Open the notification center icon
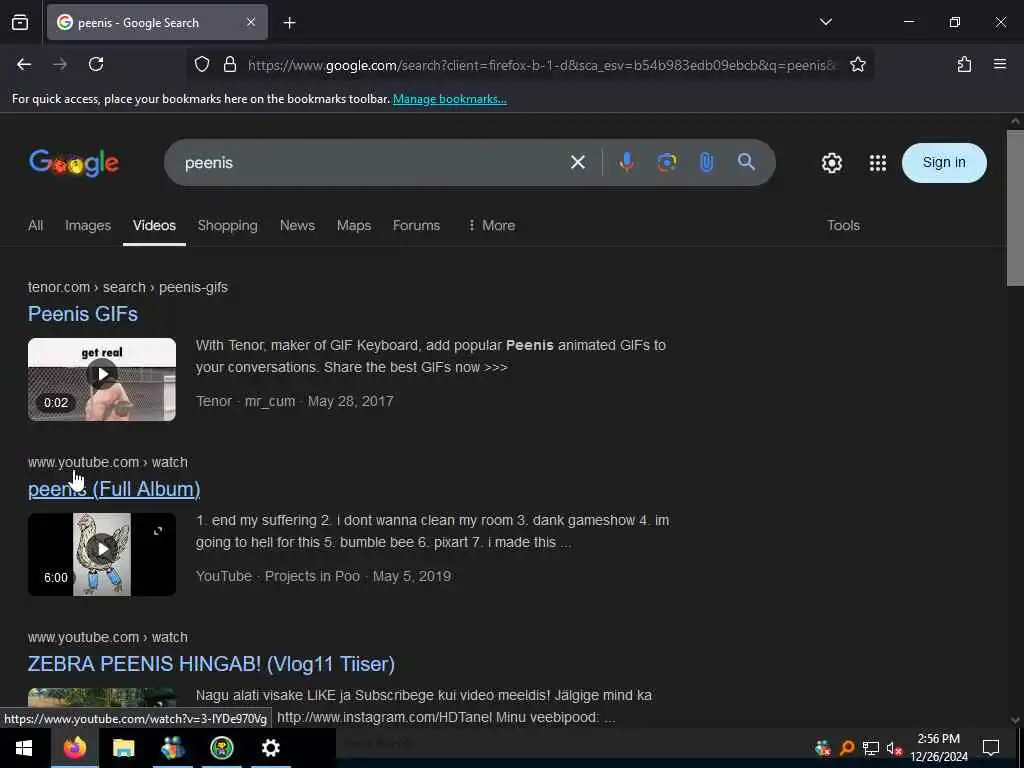This screenshot has height=768, width=1024. point(991,748)
